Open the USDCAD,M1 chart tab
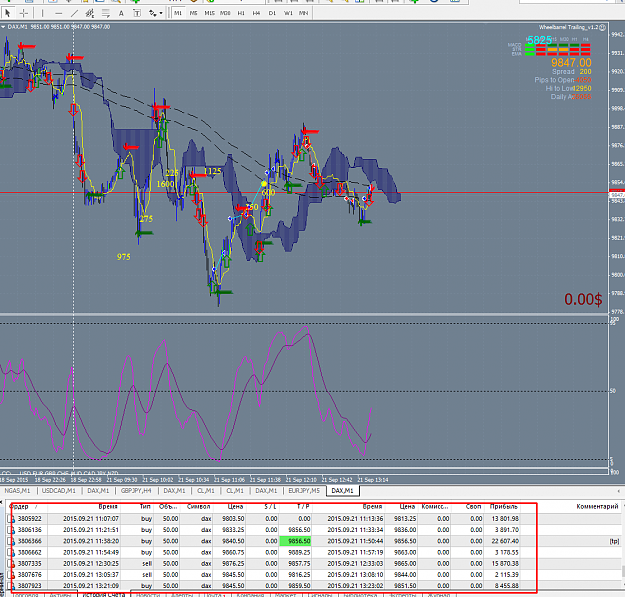Image resolution: width=625 pixels, height=597 pixels. (x=59, y=491)
